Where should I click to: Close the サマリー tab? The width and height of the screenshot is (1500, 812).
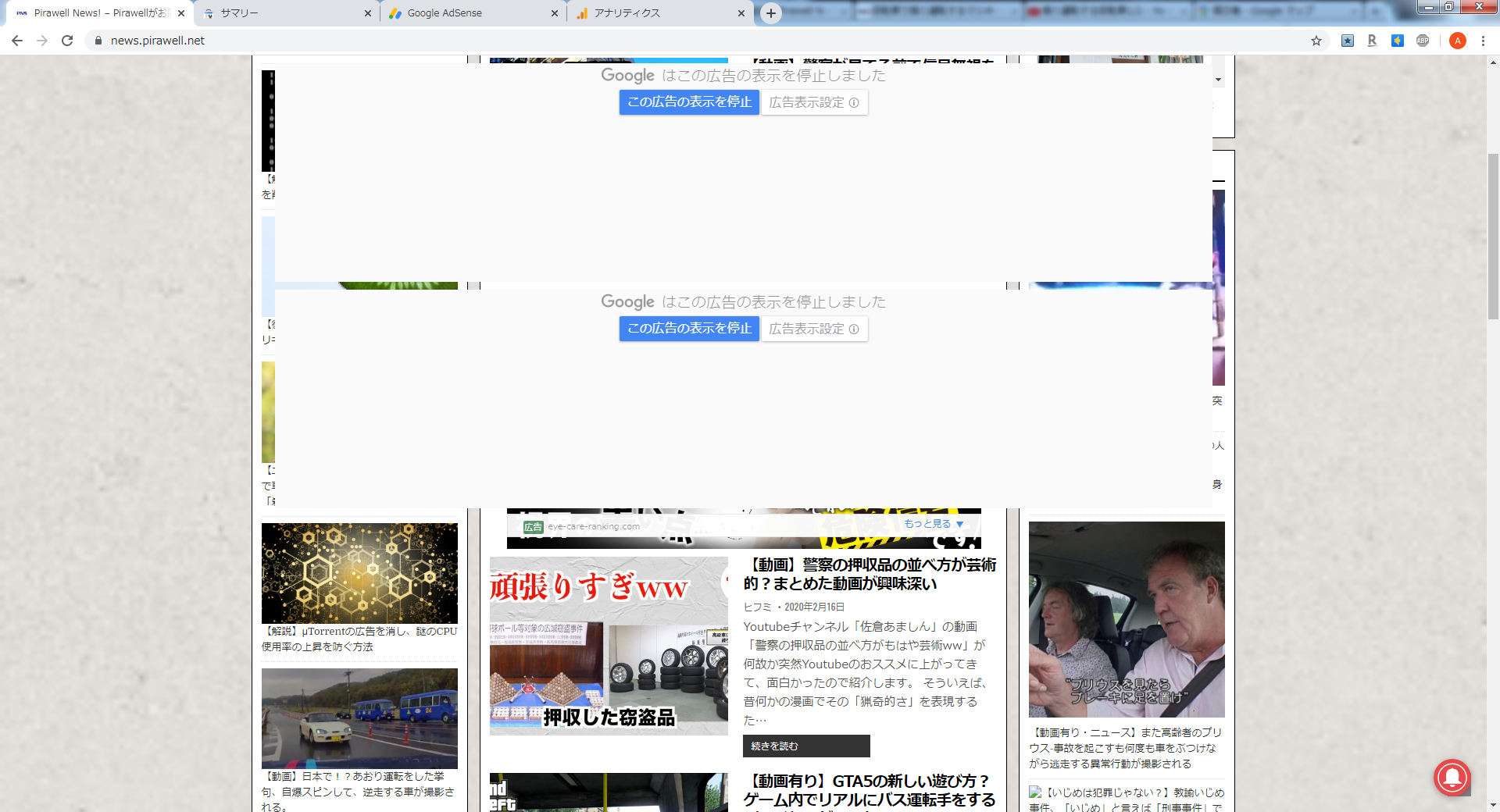[368, 13]
